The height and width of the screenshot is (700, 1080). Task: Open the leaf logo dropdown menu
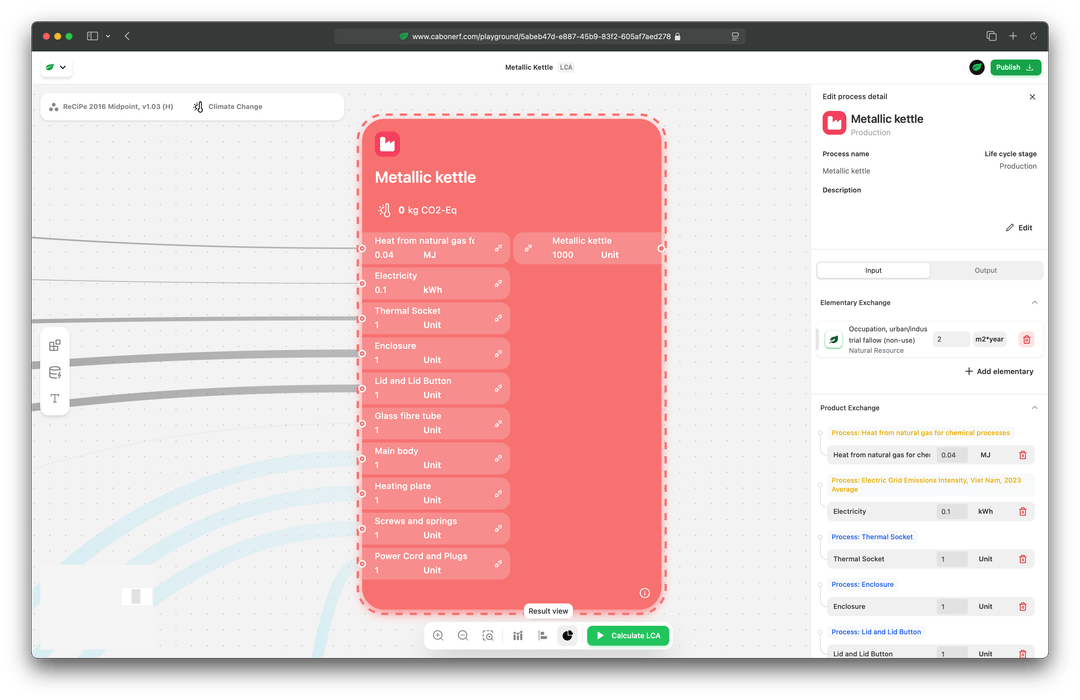(56, 68)
